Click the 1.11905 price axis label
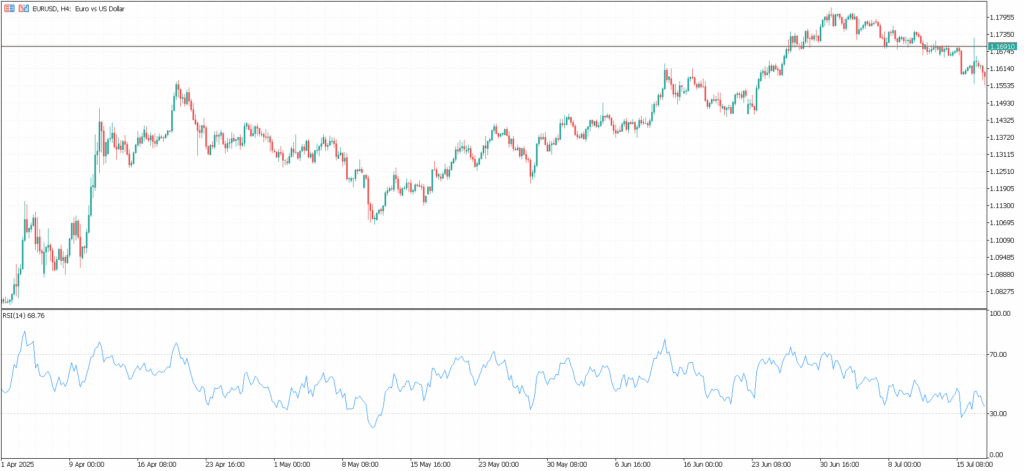Viewport: 1024px width, 471px height. coord(1002,189)
